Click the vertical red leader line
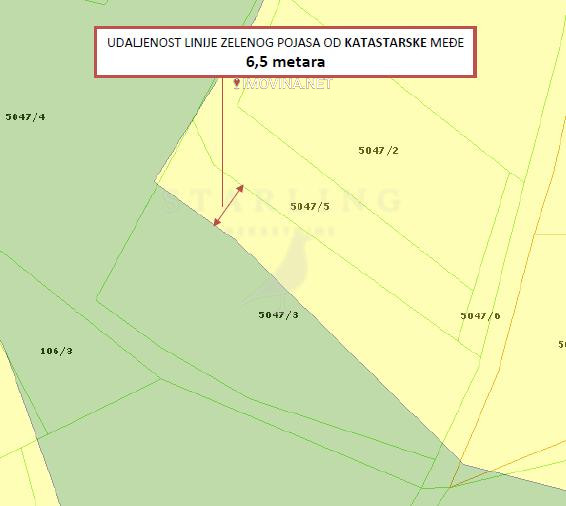The width and height of the screenshot is (566, 506). coord(222,141)
